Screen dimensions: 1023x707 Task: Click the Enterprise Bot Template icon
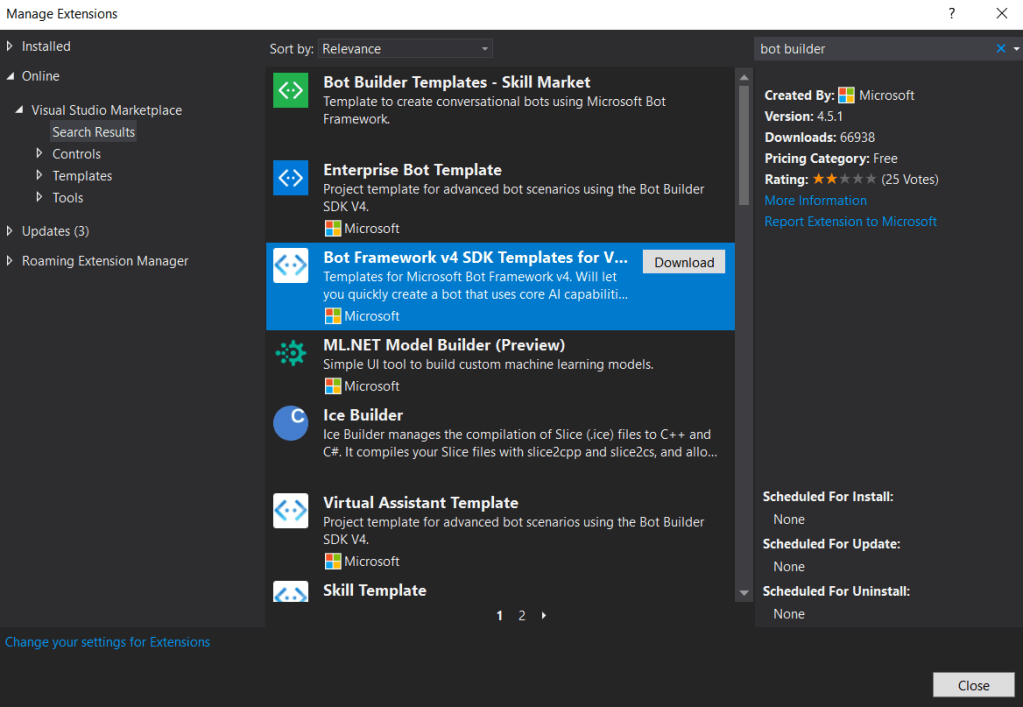(290, 178)
